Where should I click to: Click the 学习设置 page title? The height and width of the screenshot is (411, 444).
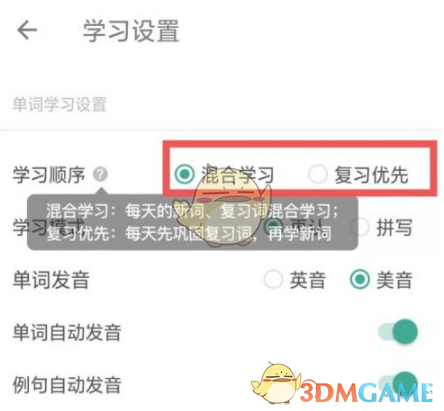[131, 31]
